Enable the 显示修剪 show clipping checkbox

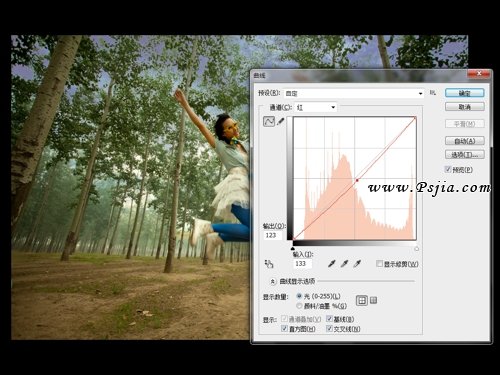(379, 264)
